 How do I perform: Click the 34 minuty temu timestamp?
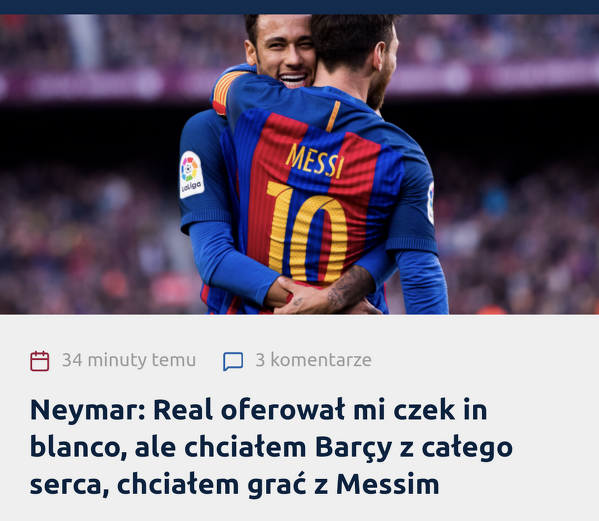[129, 360]
